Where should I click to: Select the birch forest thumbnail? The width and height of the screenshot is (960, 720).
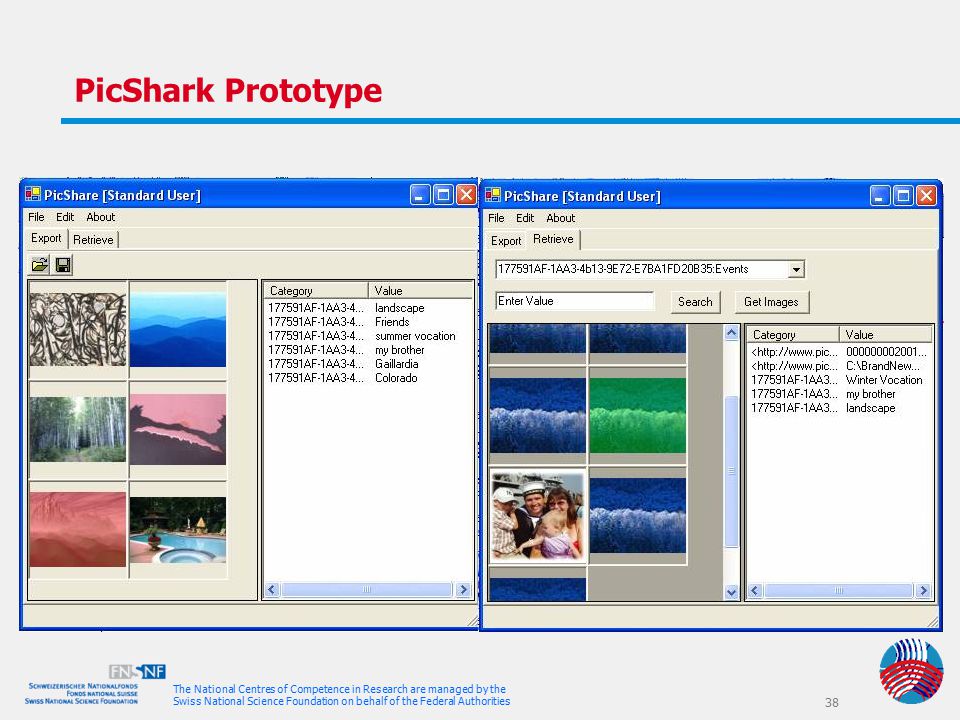(78, 429)
